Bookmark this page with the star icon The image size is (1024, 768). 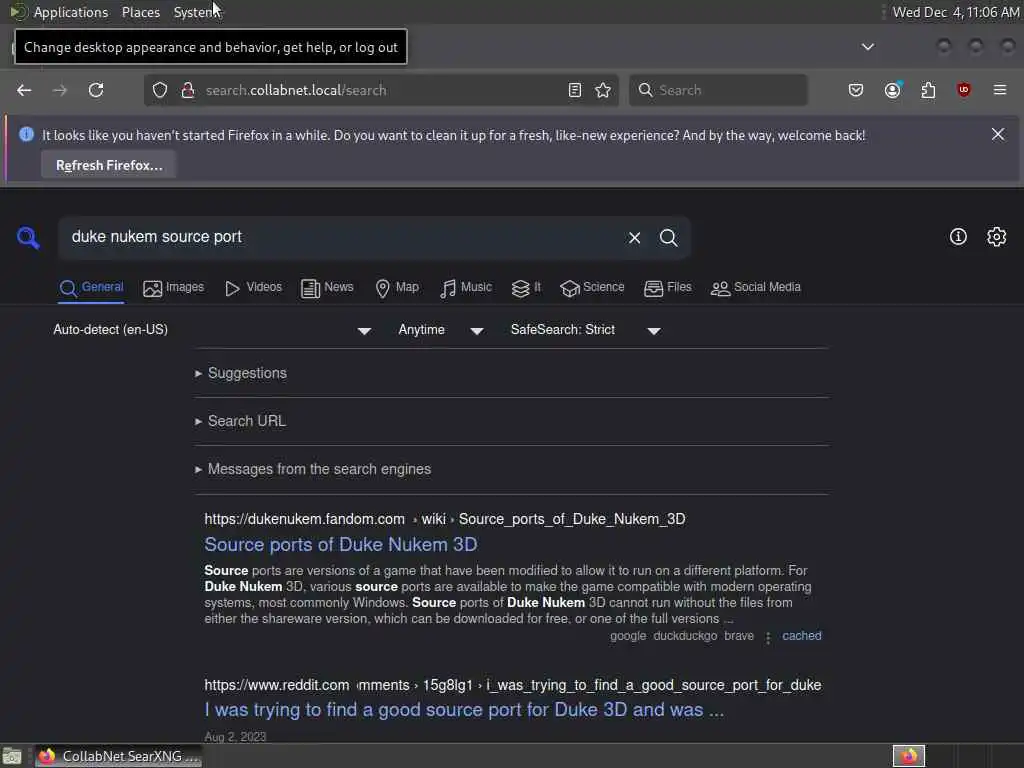click(603, 90)
